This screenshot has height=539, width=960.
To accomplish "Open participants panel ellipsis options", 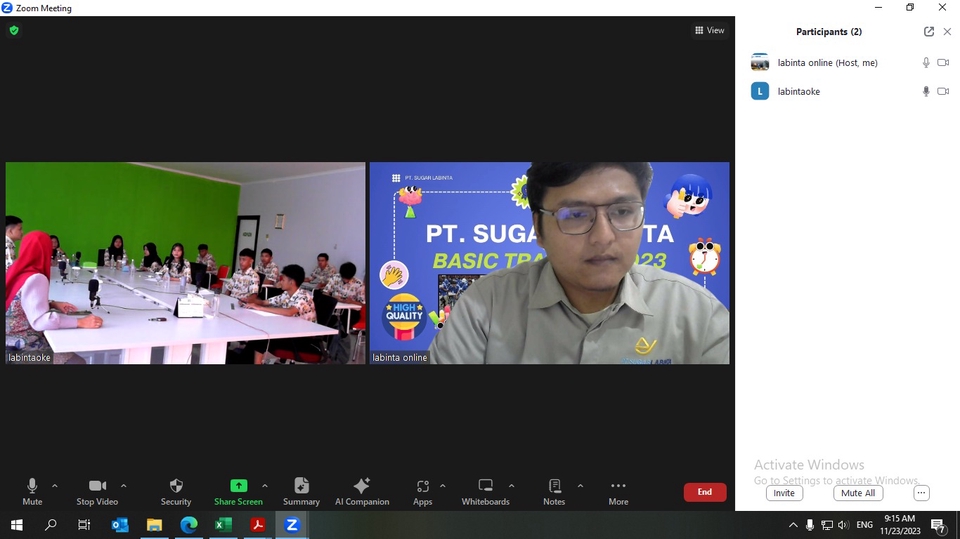I will [x=921, y=493].
